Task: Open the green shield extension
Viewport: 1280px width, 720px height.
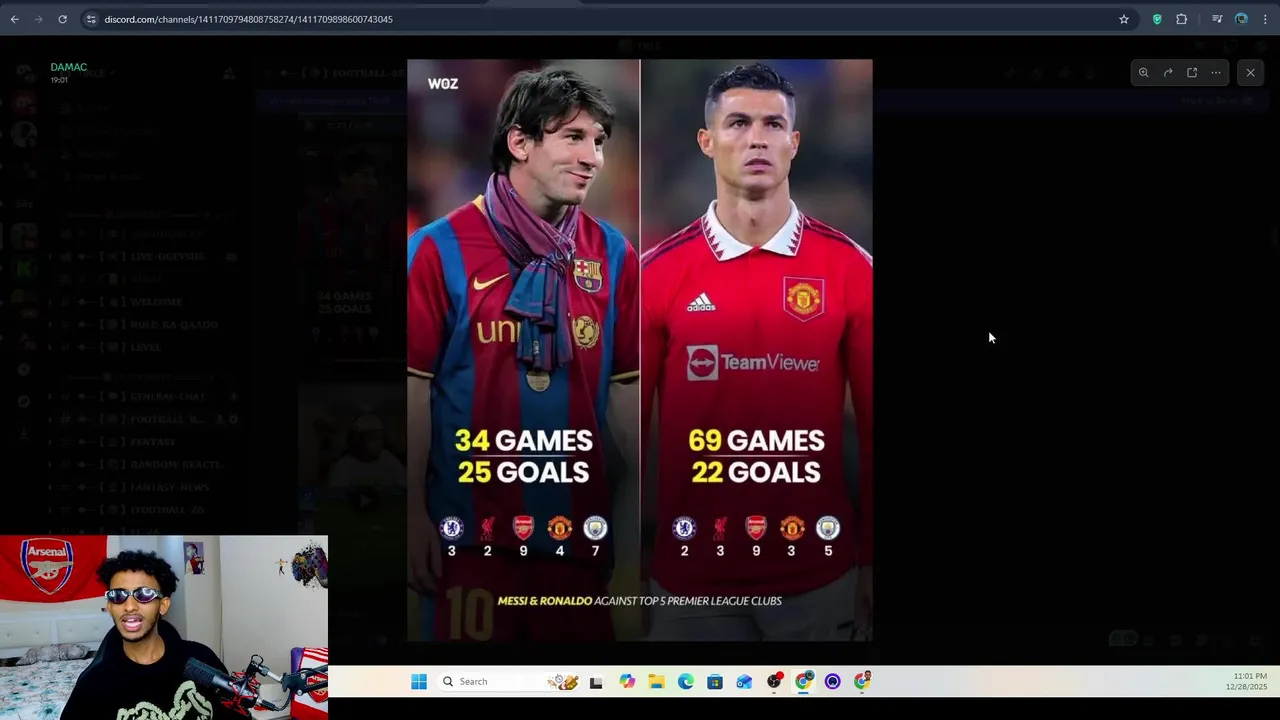Action: 1157,19
